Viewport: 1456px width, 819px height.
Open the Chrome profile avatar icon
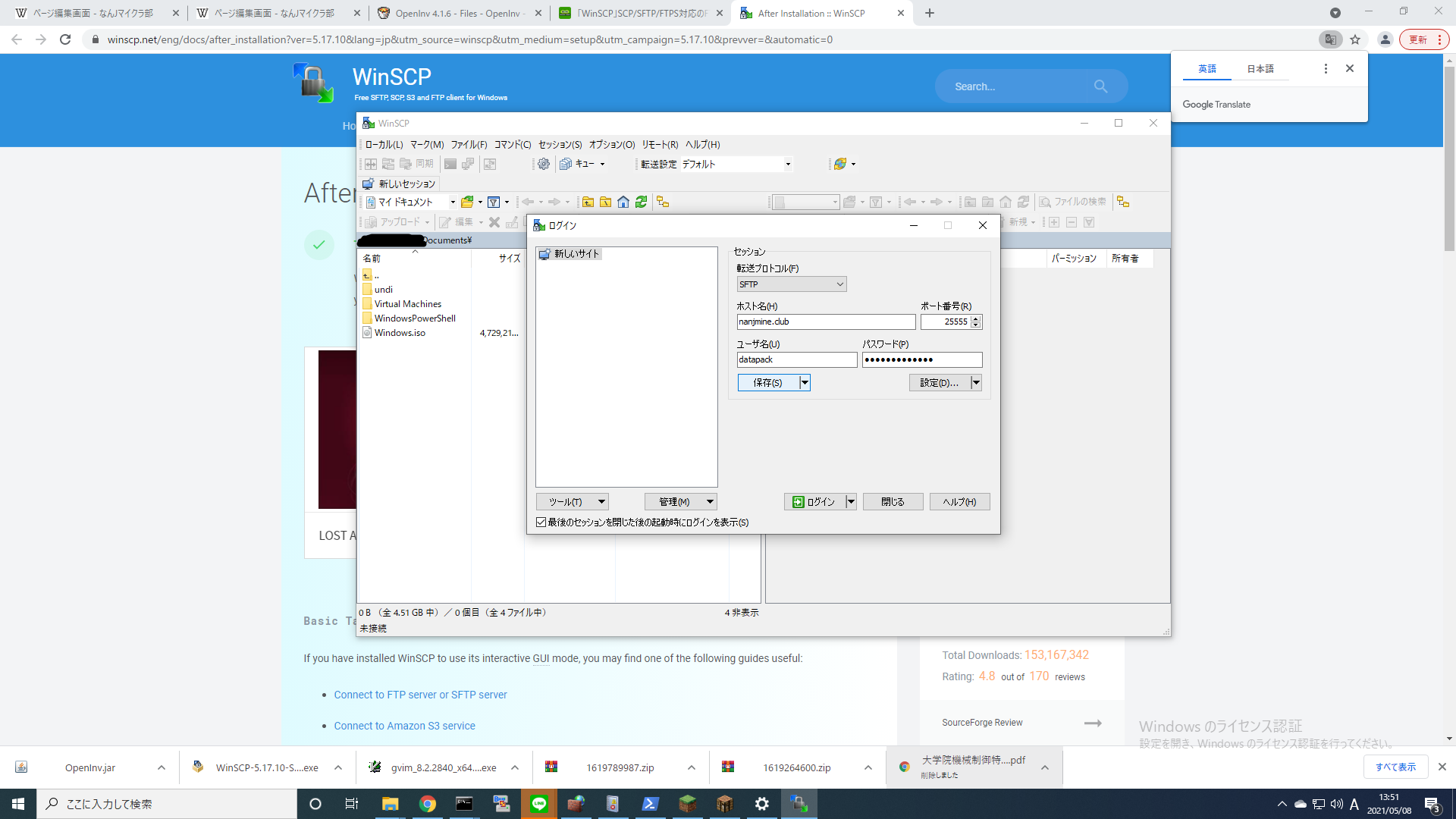pos(1385,39)
